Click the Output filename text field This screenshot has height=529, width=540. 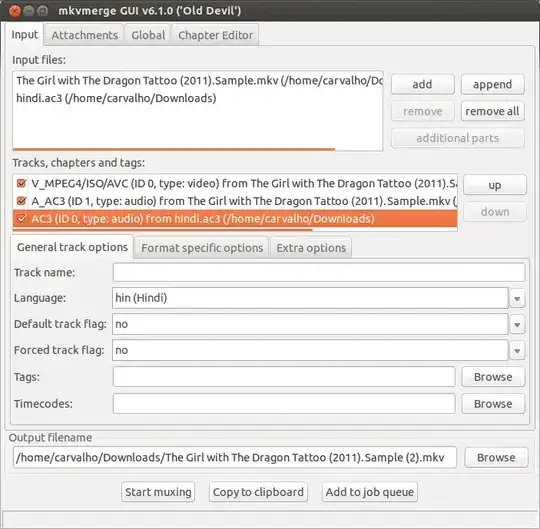(x=235, y=457)
